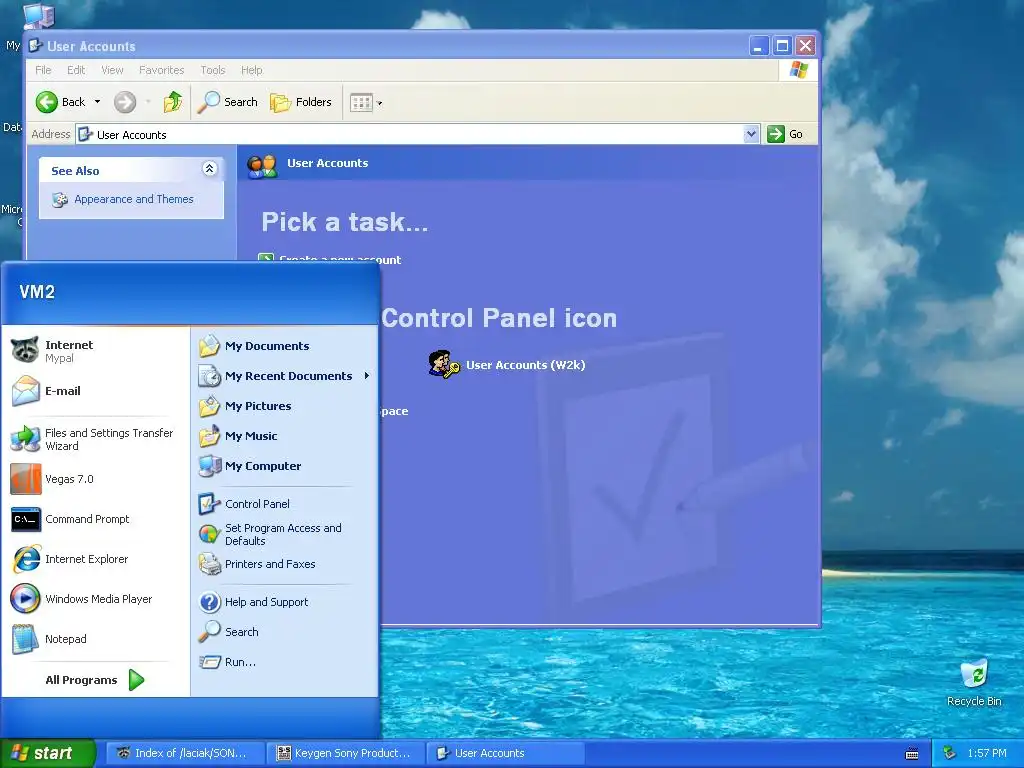Open Back button history dropdown arrow
The width and height of the screenshot is (1024, 768).
(x=97, y=102)
